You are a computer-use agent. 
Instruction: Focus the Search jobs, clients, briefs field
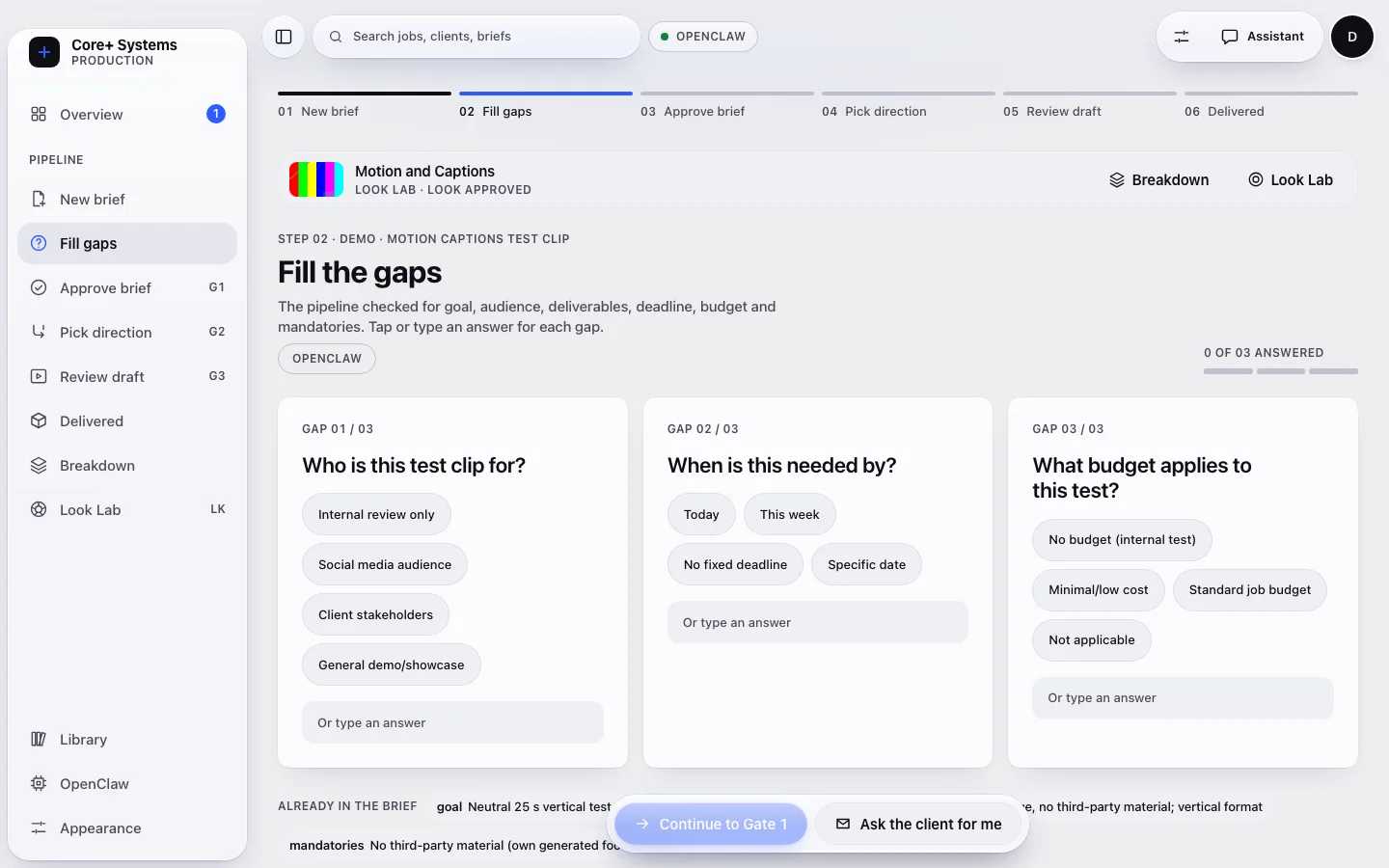pos(477,37)
